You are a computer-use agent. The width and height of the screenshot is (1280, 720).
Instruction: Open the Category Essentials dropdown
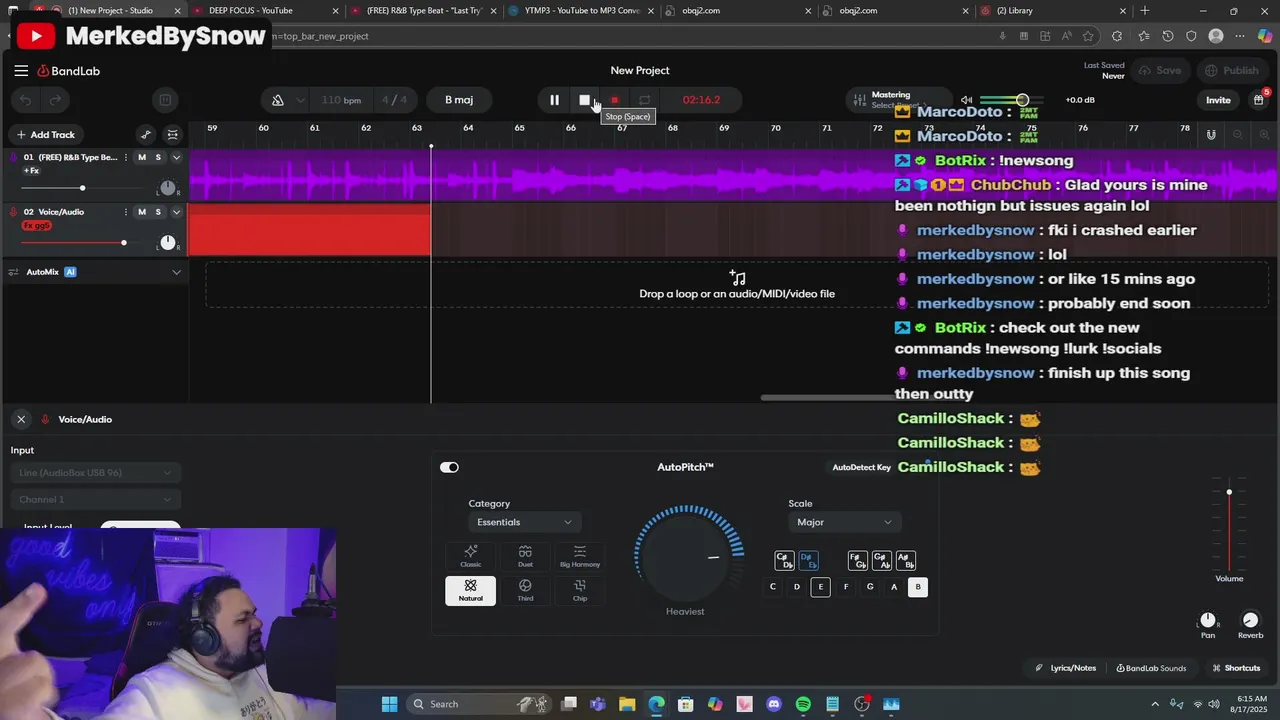[x=525, y=522]
